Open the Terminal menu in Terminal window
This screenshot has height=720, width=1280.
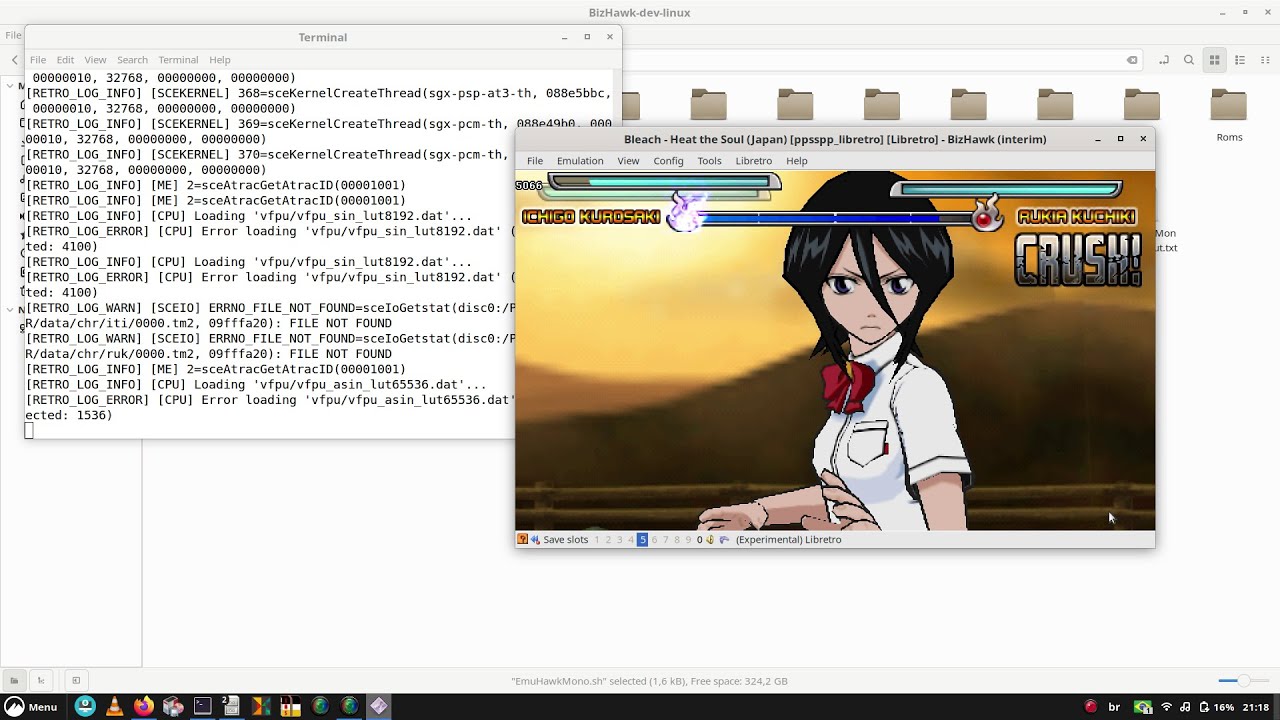(178, 60)
